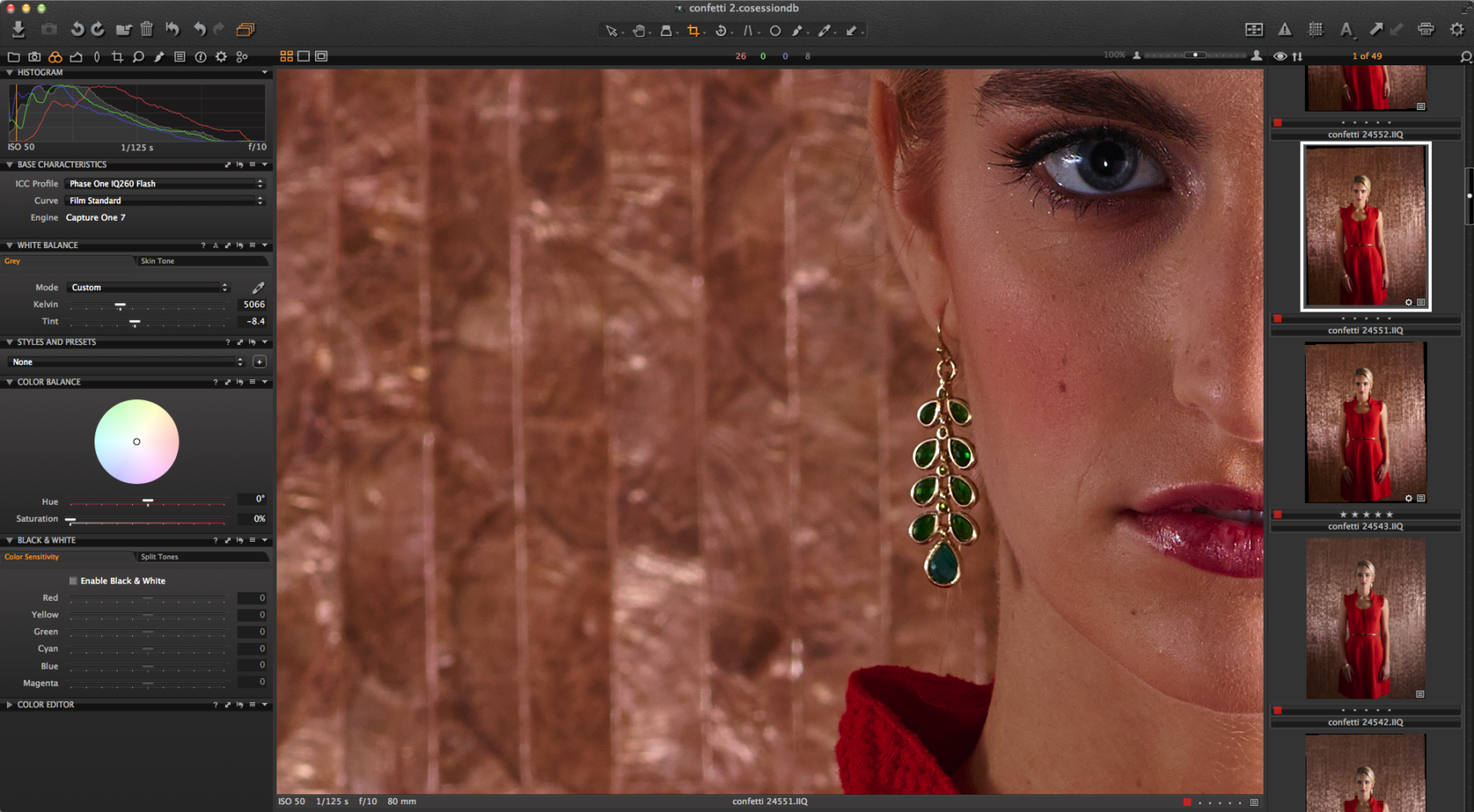Open the Capture camera tool tab

pos(33,57)
